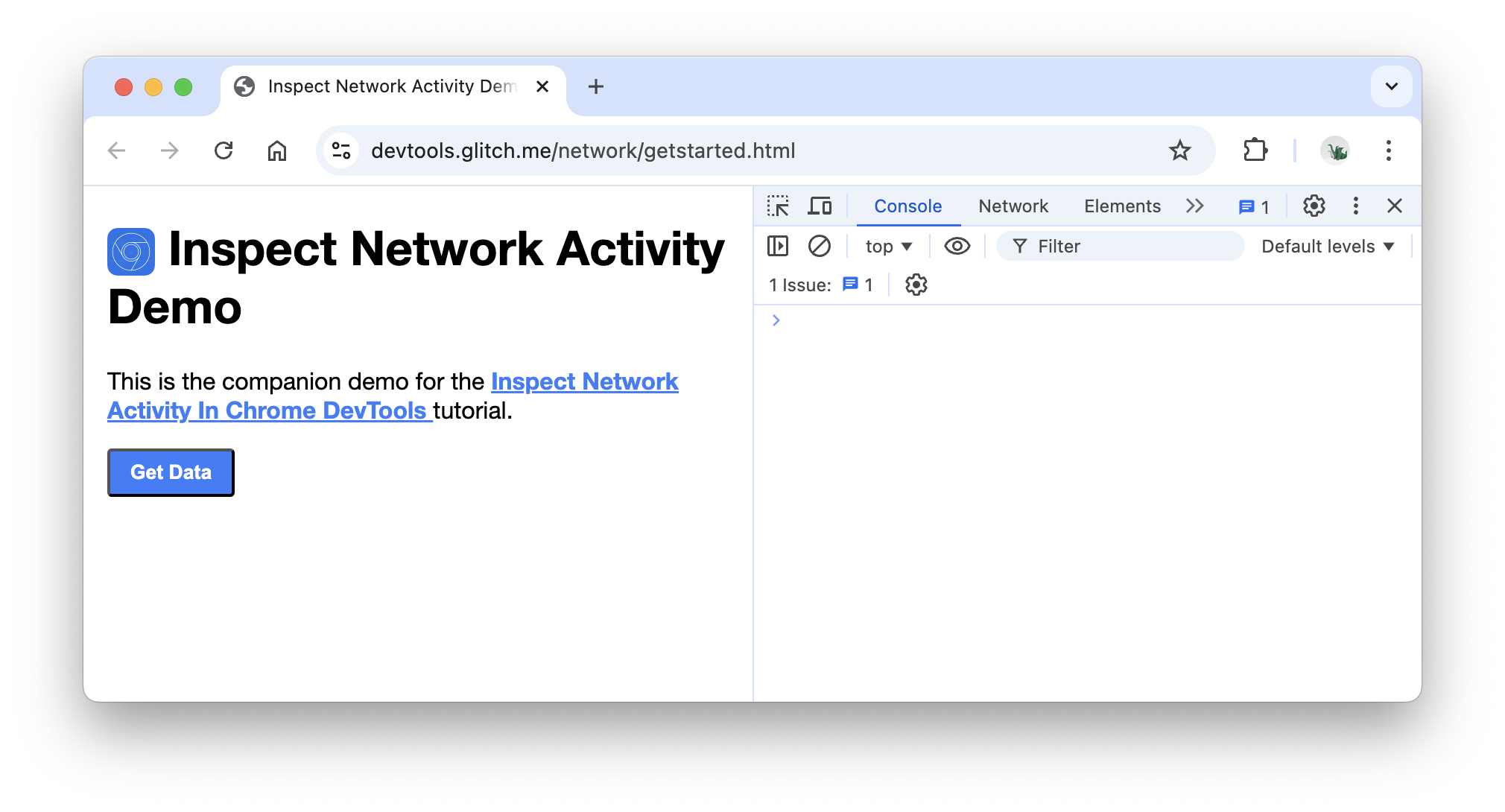1505x812 pixels.
Task: Click the Network tab in DevTools
Action: coord(1012,206)
